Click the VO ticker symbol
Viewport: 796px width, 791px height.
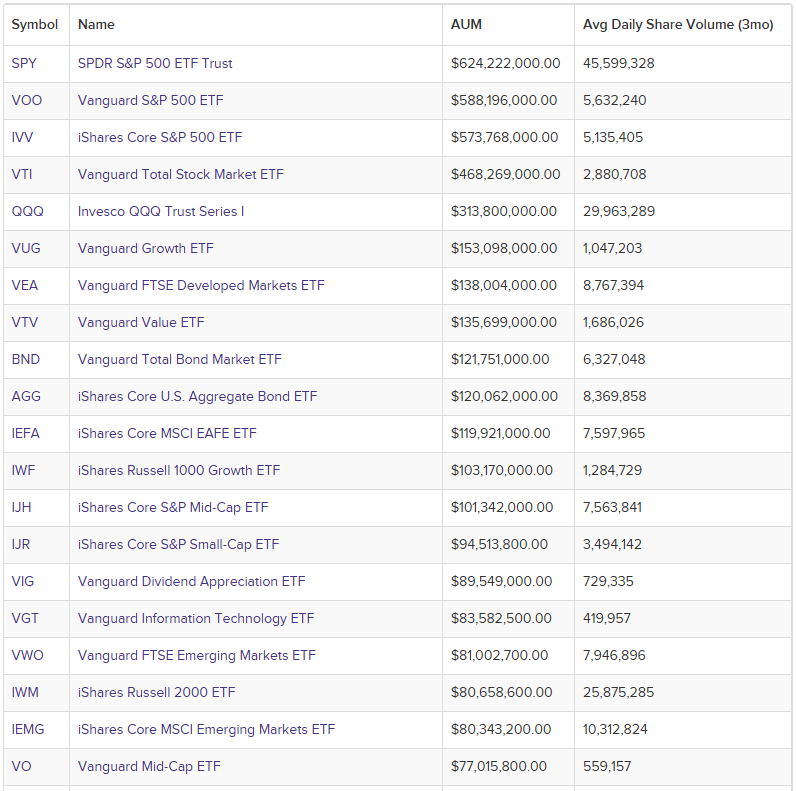tap(21, 768)
